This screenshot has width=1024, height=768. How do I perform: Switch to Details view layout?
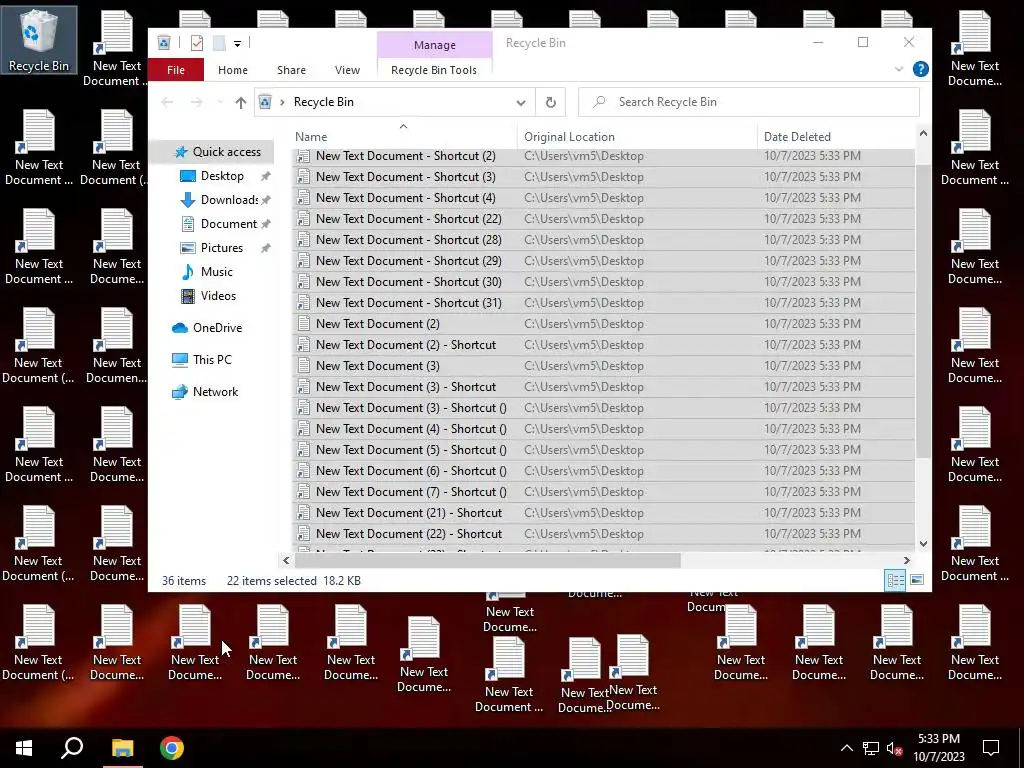point(895,580)
